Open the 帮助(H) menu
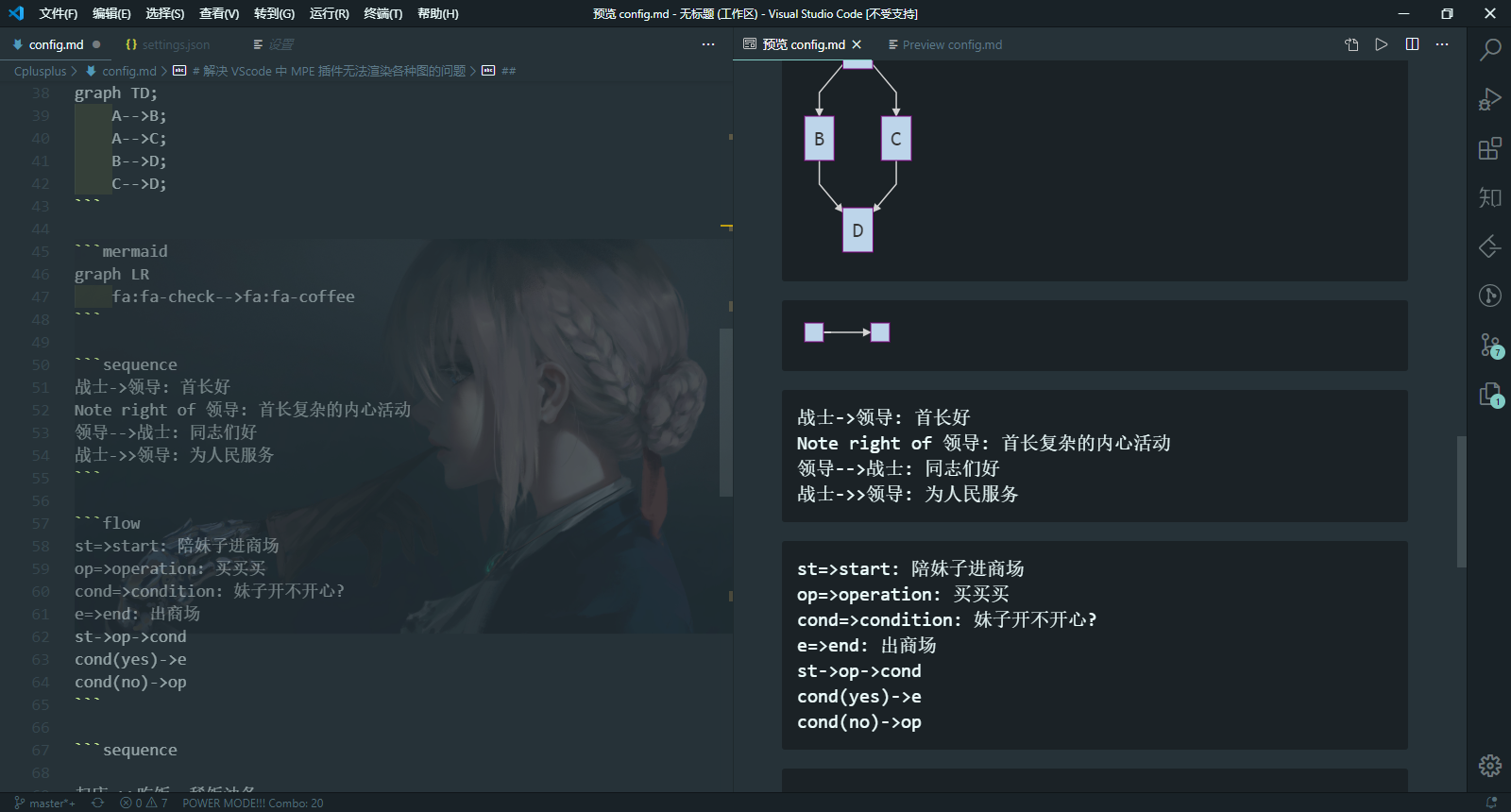 tap(437, 13)
